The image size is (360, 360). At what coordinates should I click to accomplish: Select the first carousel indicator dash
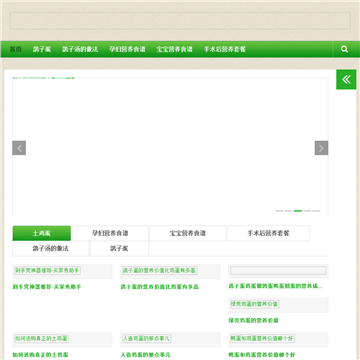point(279,211)
